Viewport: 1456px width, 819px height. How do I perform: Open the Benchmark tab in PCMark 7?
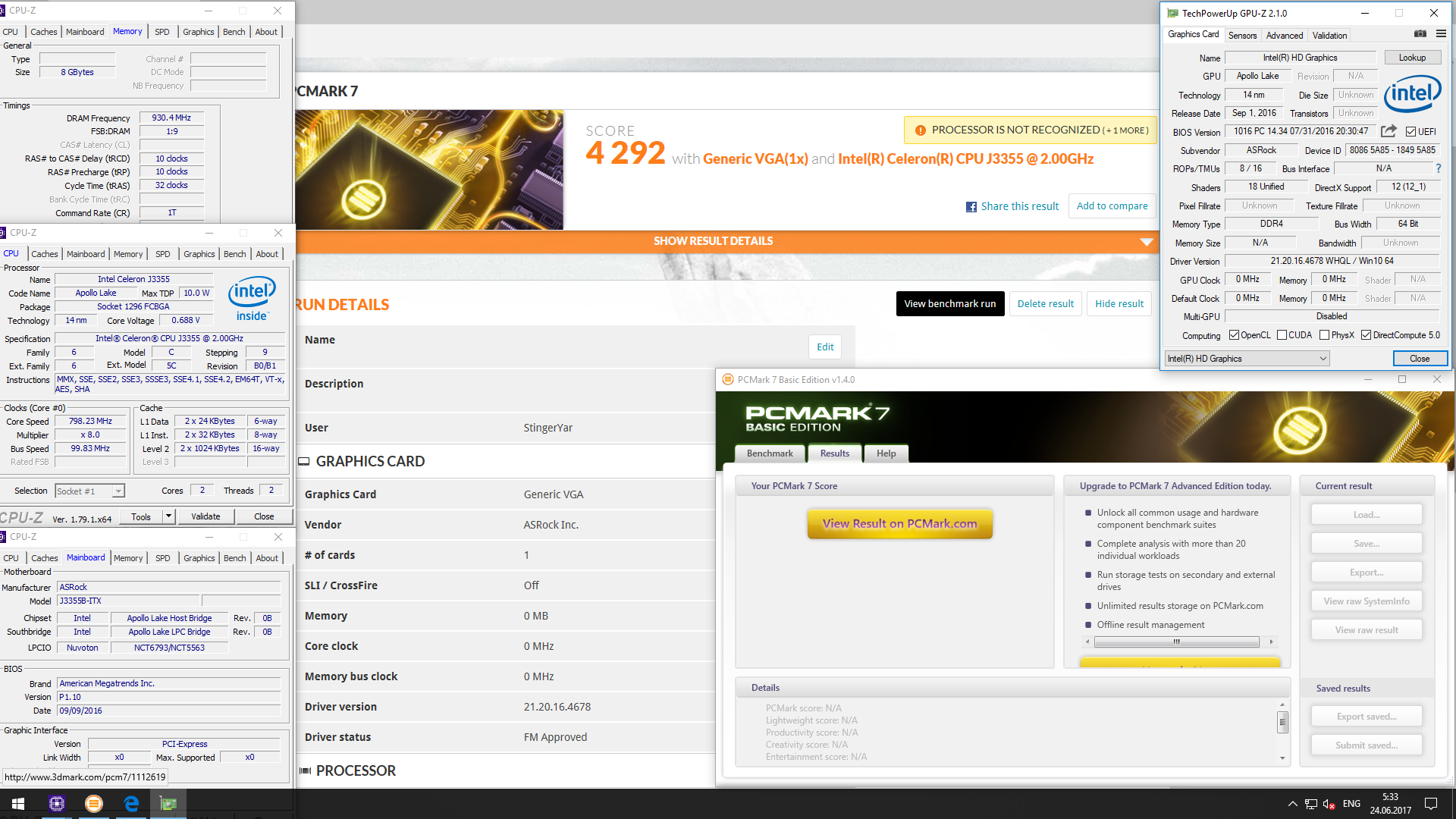pos(770,453)
